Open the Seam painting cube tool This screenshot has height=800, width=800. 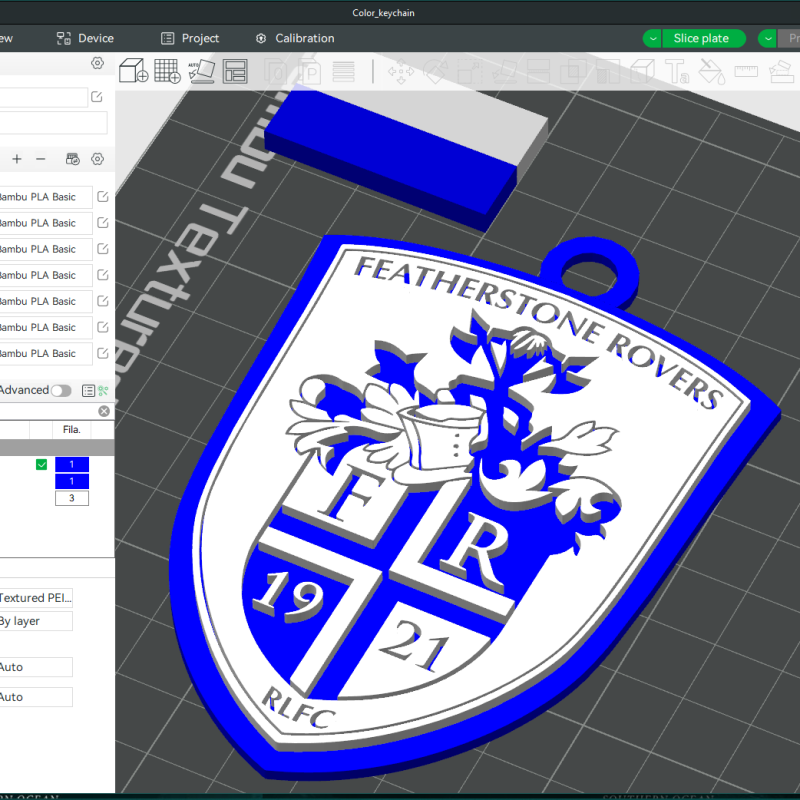642,71
